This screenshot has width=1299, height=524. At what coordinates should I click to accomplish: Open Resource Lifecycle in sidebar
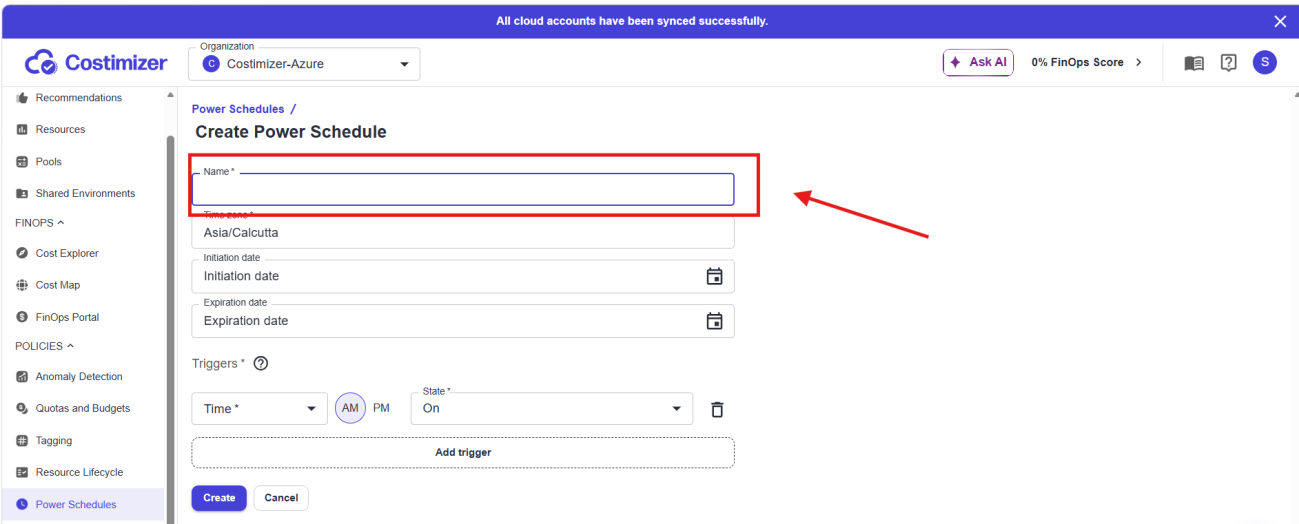pyautogui.click(x=80, y=473)
